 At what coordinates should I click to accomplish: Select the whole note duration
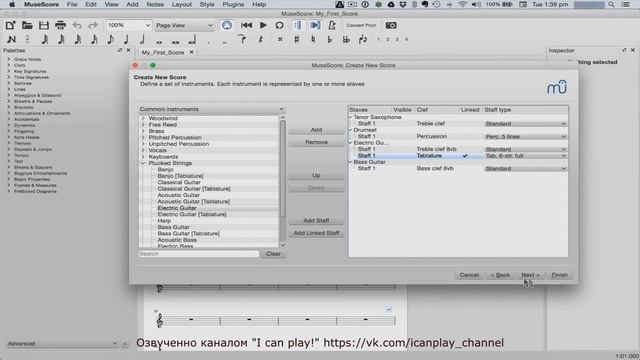pos(159,41)
